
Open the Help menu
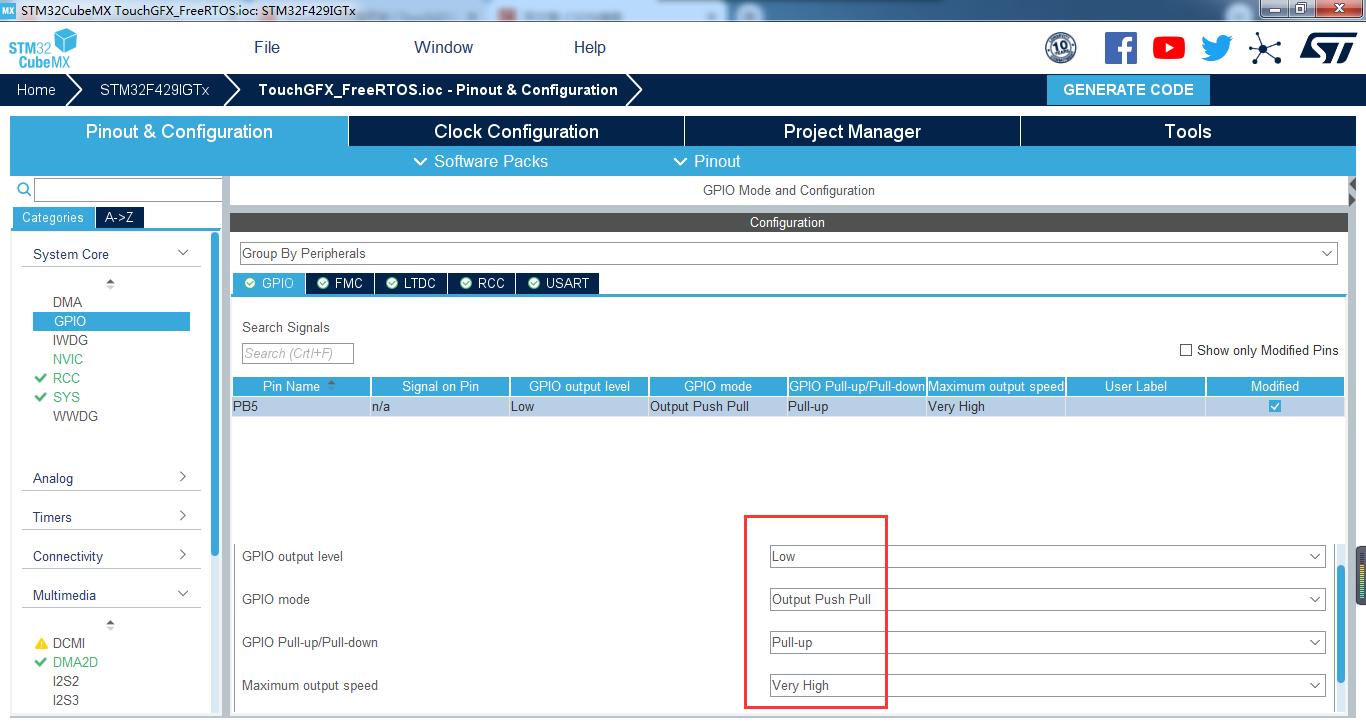tap(590, 47)
